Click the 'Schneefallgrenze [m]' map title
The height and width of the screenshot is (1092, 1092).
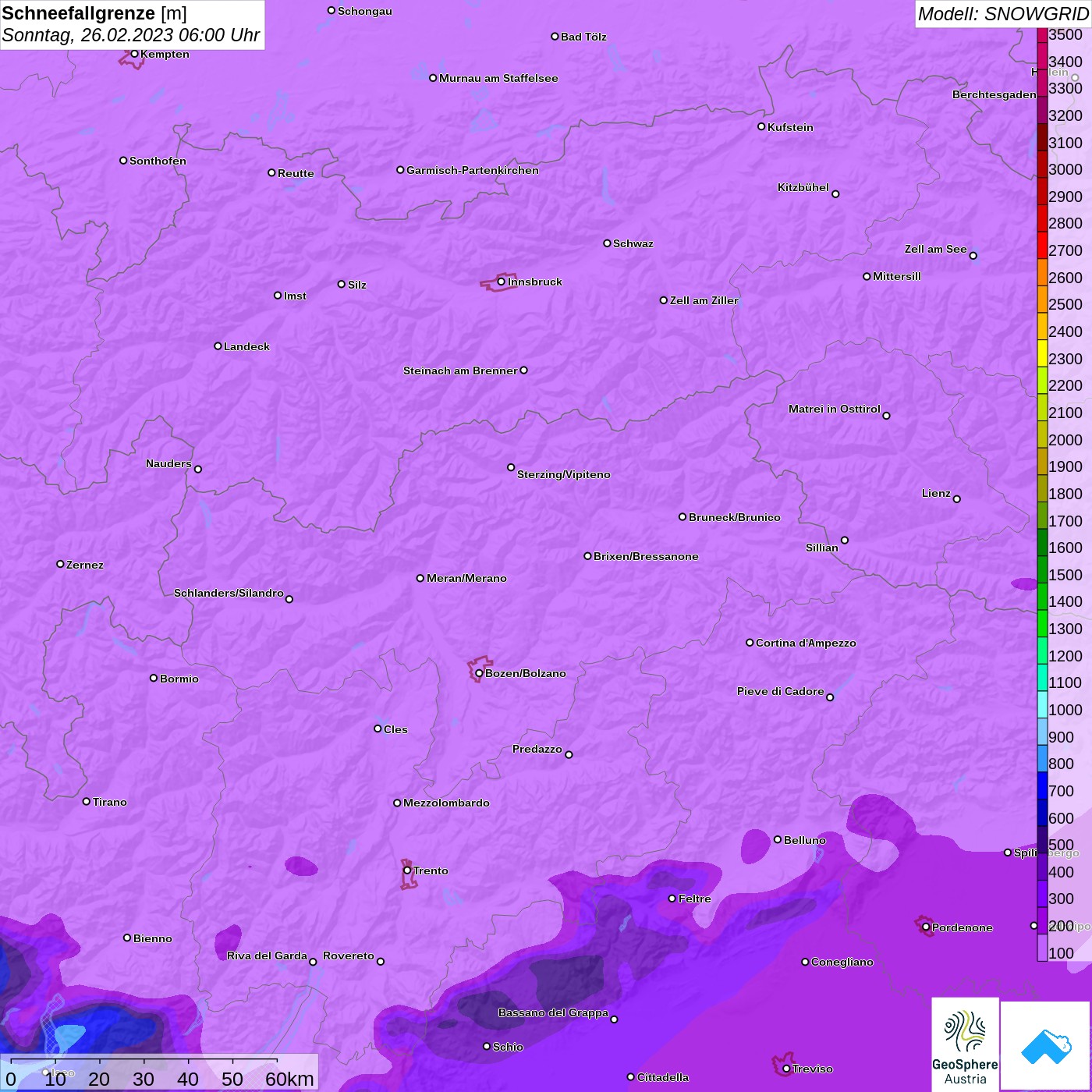pyautogui.click(x=94, y=13)
